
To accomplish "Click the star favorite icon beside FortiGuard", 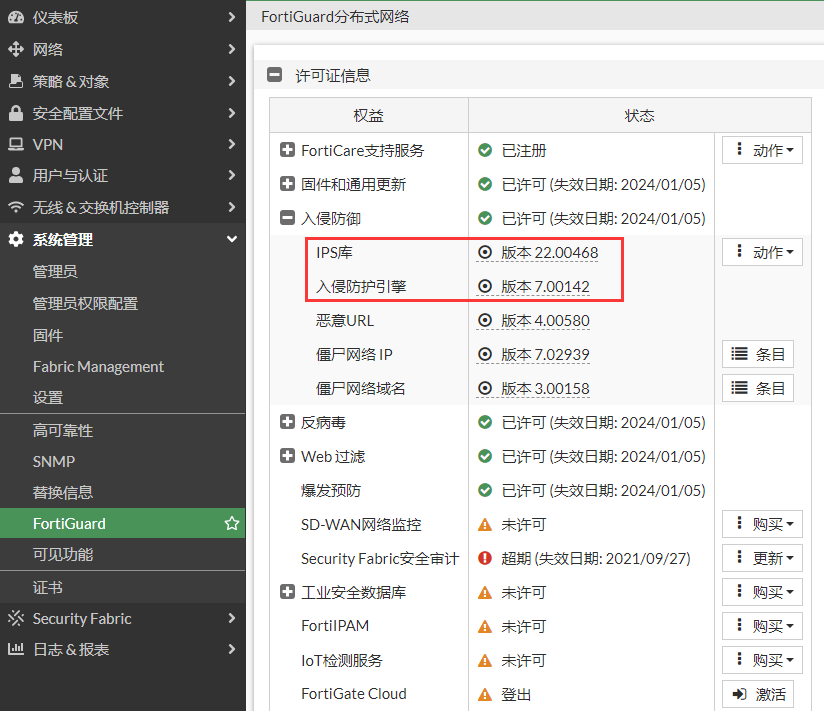I will (x=232, y=523).
